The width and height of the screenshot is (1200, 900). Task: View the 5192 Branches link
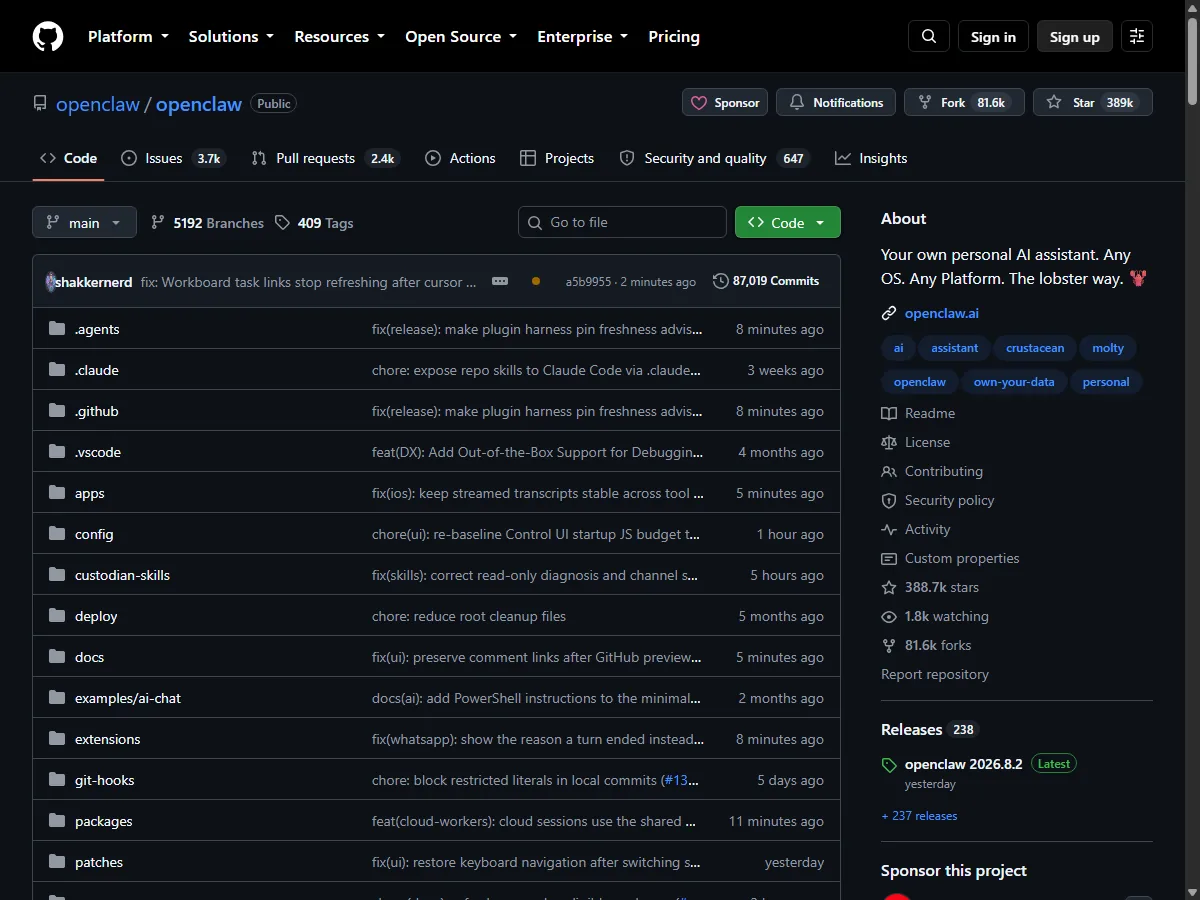coord(207,222)
